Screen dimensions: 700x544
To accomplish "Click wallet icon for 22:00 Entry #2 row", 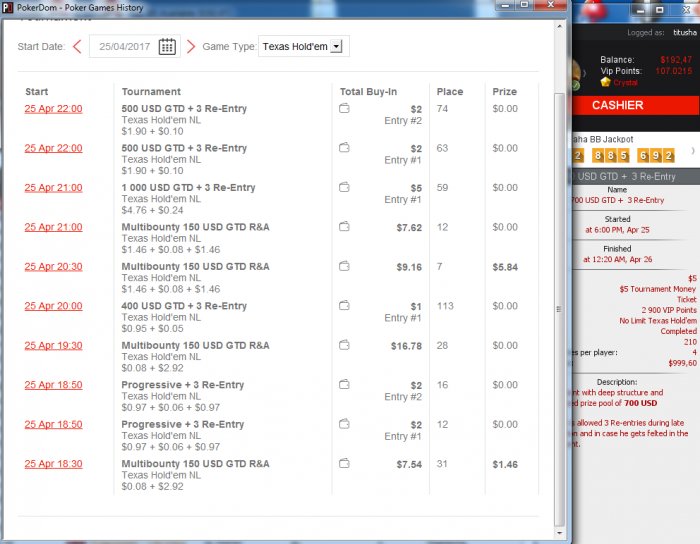I will (344, 108).
